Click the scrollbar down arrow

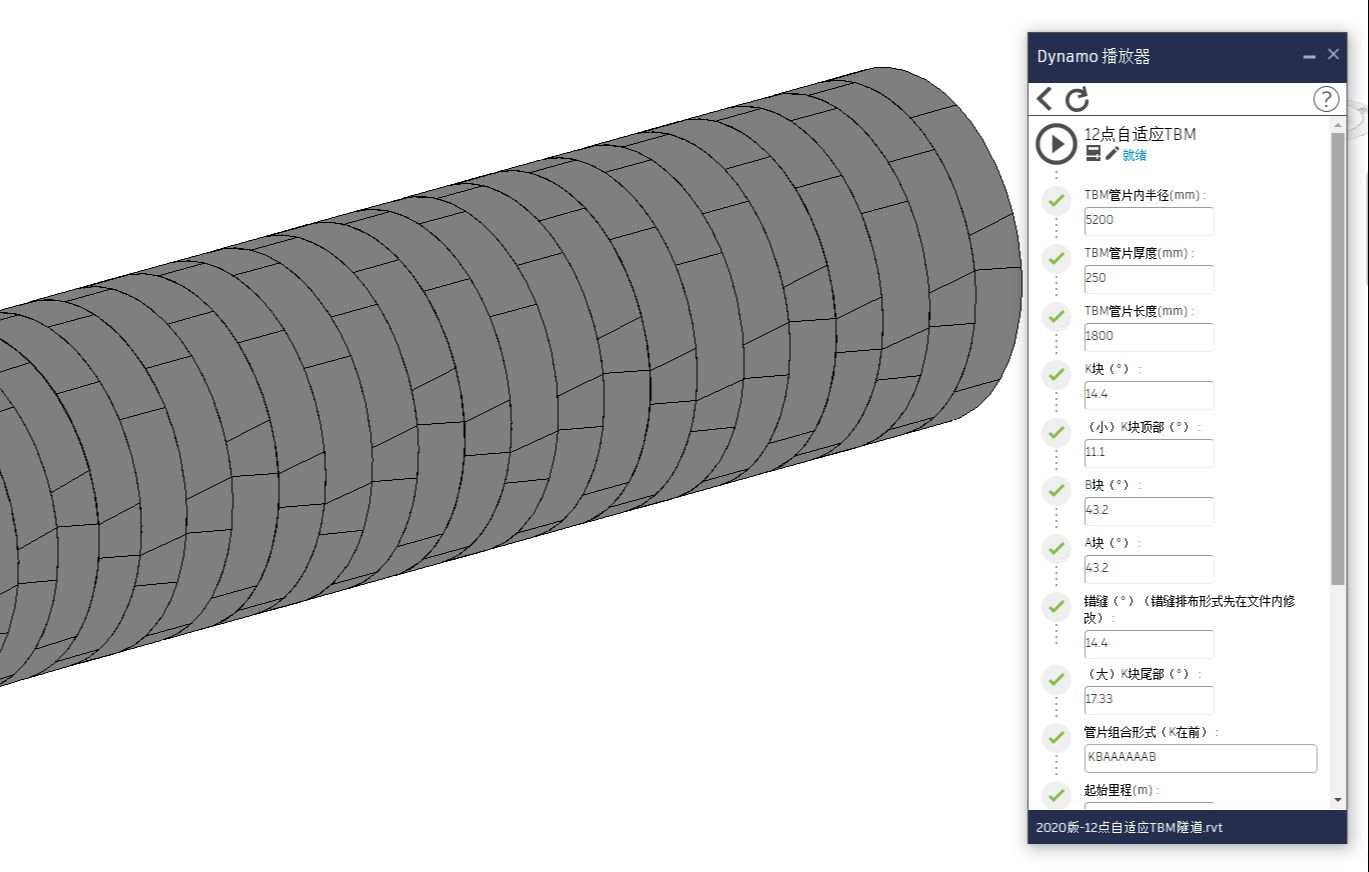tap(1337, 798)
